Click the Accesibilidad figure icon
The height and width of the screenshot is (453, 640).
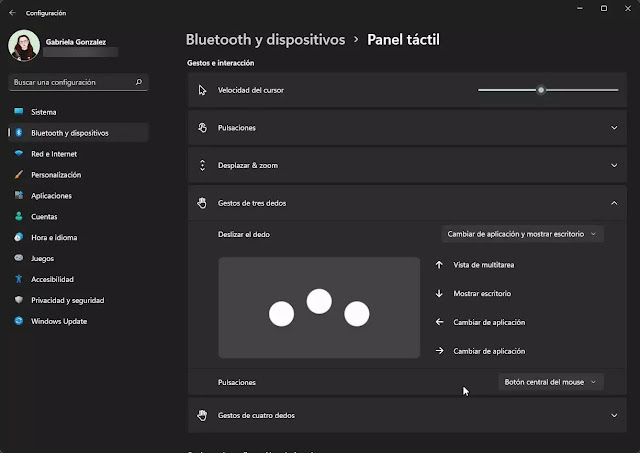pos(19,279)
